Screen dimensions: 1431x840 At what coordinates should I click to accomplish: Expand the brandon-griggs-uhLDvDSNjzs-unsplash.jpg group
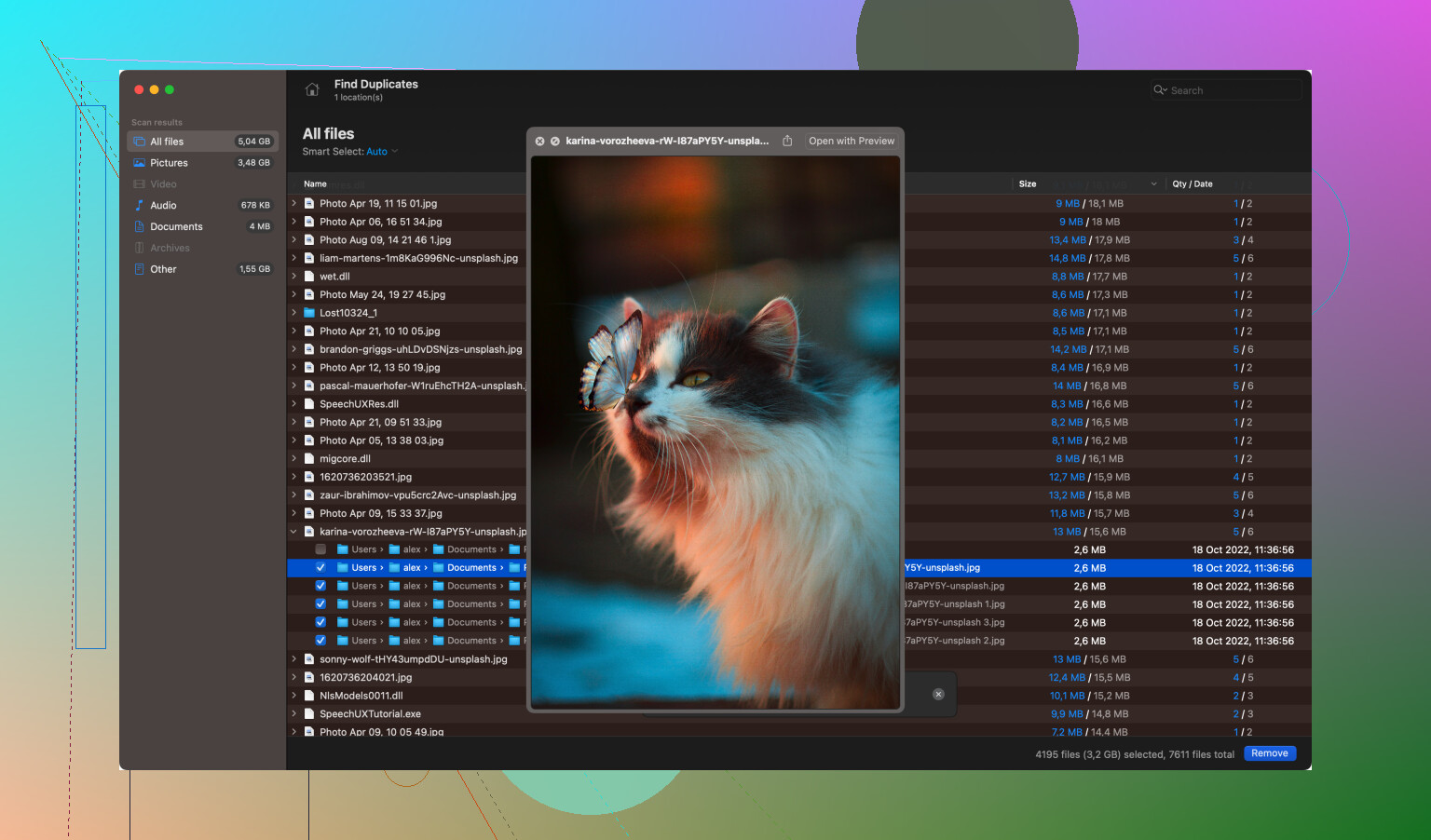tap(293, 349)
